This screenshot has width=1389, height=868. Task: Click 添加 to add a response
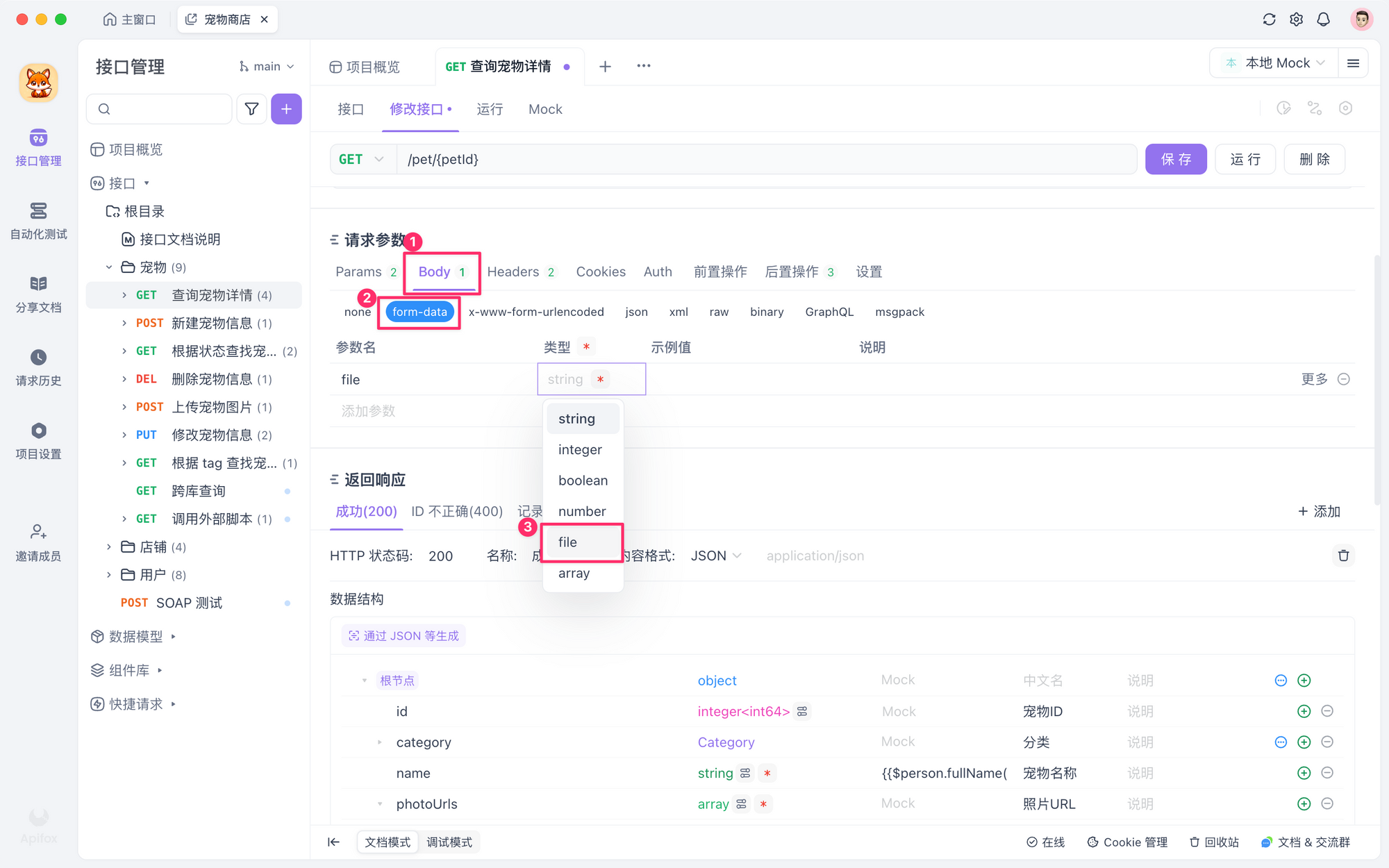pyautogui.click(x=1319, y=511)
